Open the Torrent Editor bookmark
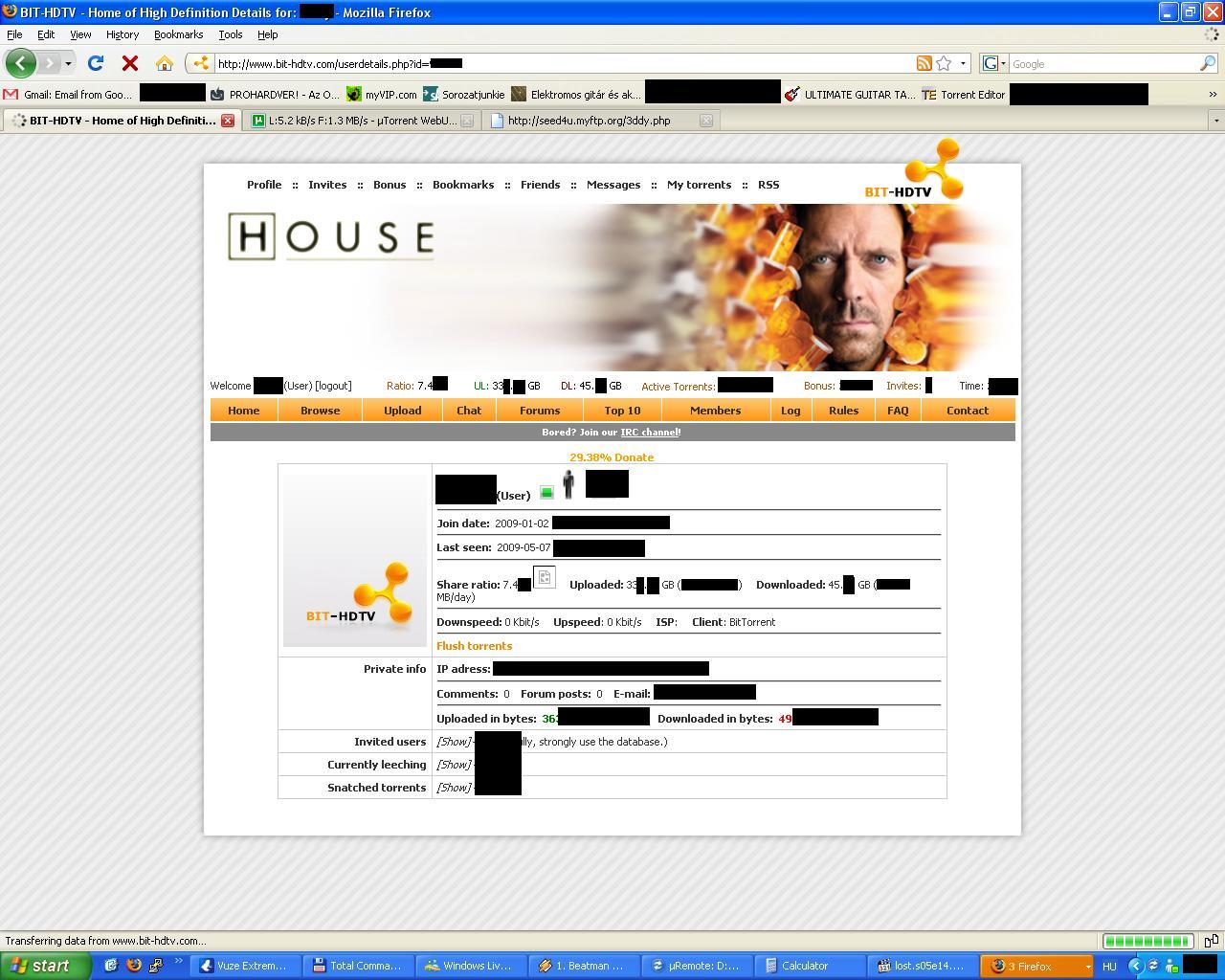 click(964, 95)
